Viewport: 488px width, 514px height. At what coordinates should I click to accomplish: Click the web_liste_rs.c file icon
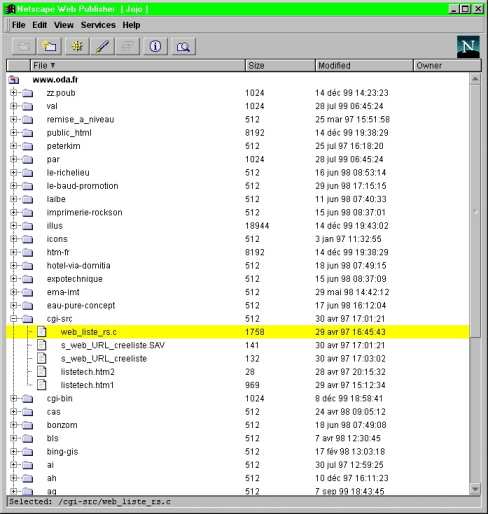pyautogui.click(x=42, y=332)
